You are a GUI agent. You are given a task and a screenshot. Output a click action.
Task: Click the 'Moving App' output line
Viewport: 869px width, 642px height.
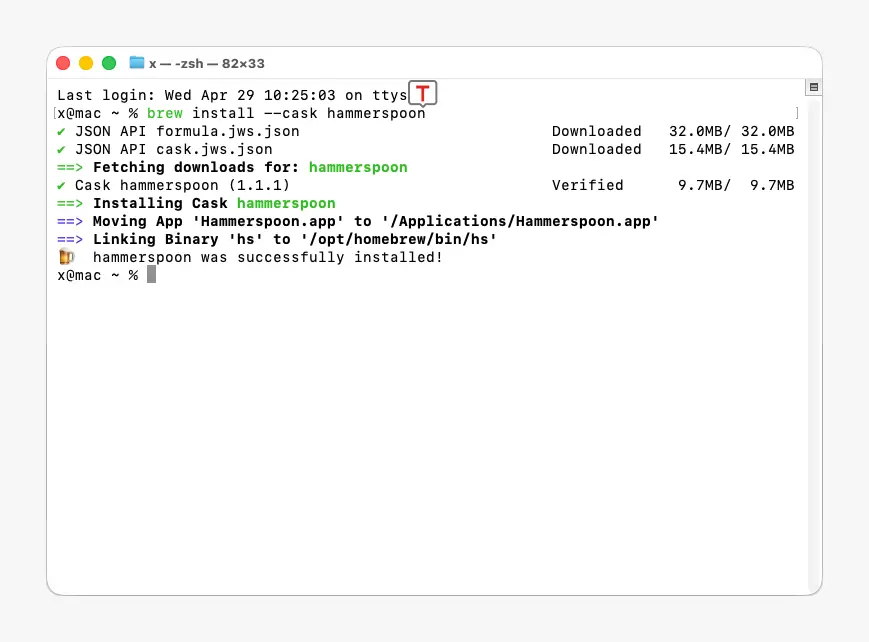pos(357,221)
